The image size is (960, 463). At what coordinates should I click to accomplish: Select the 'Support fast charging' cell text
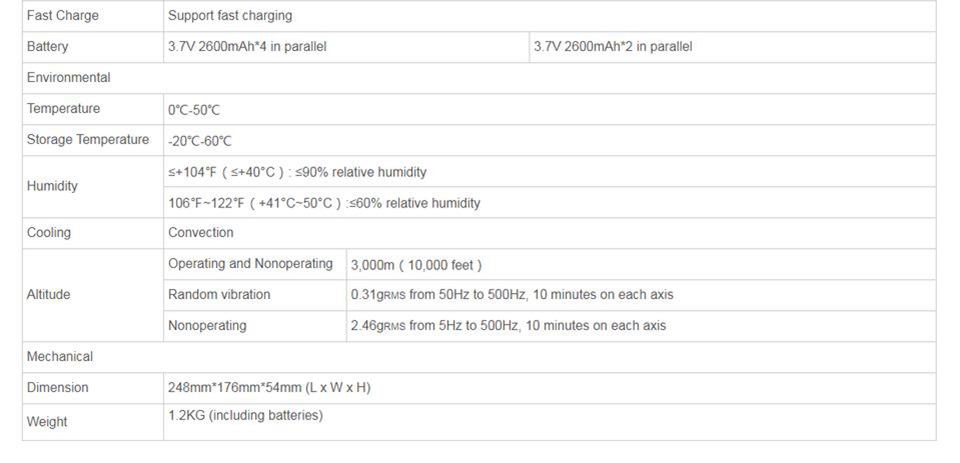tap(230, 16)
